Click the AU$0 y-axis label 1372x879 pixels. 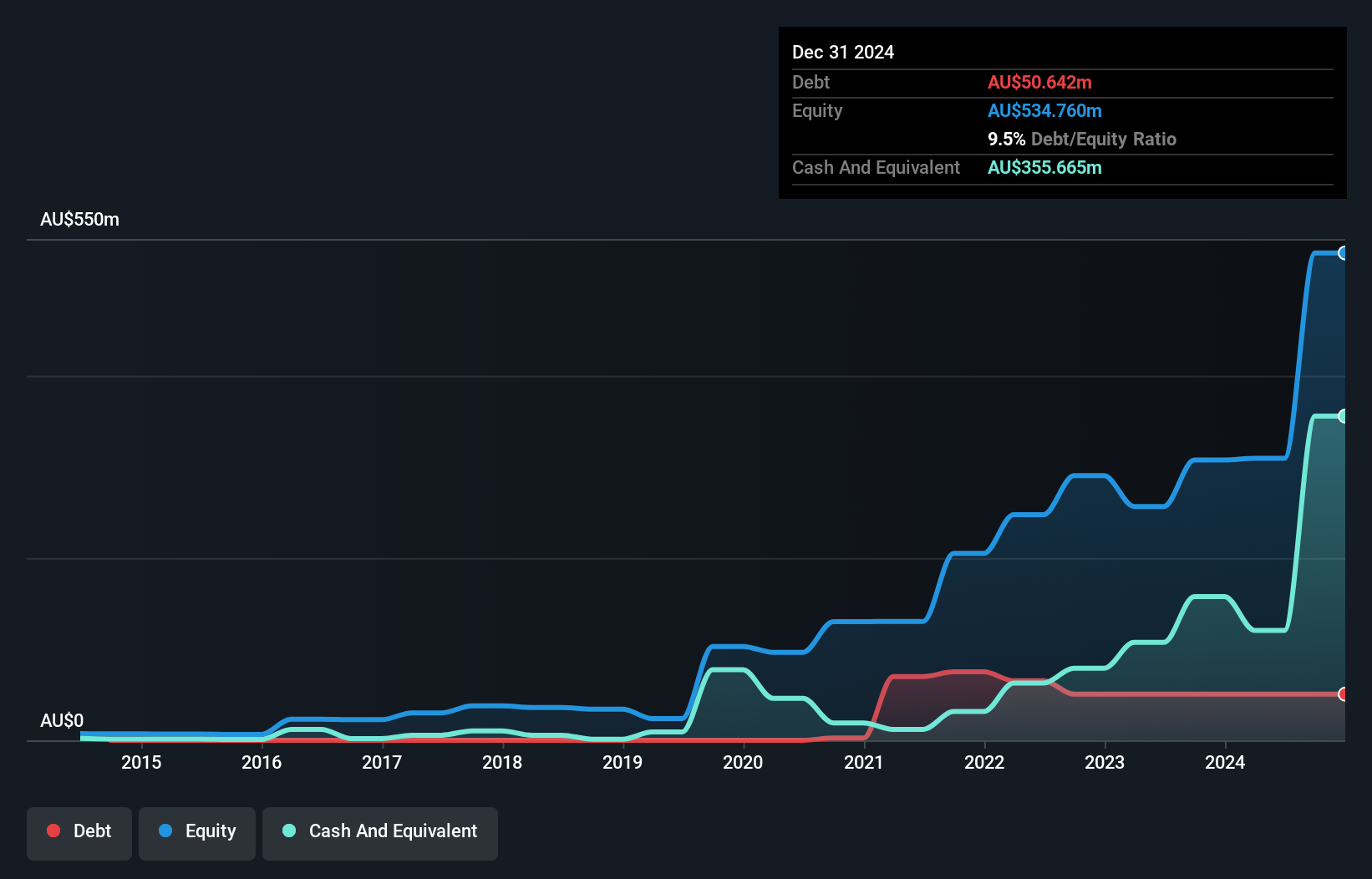coord(62,720)
